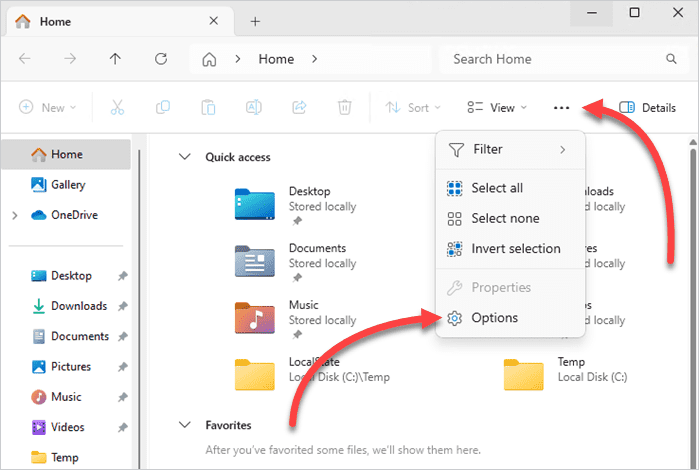Open Videos in the sidebar
Screen dimensions: 699x470
[x=67, y=427]
